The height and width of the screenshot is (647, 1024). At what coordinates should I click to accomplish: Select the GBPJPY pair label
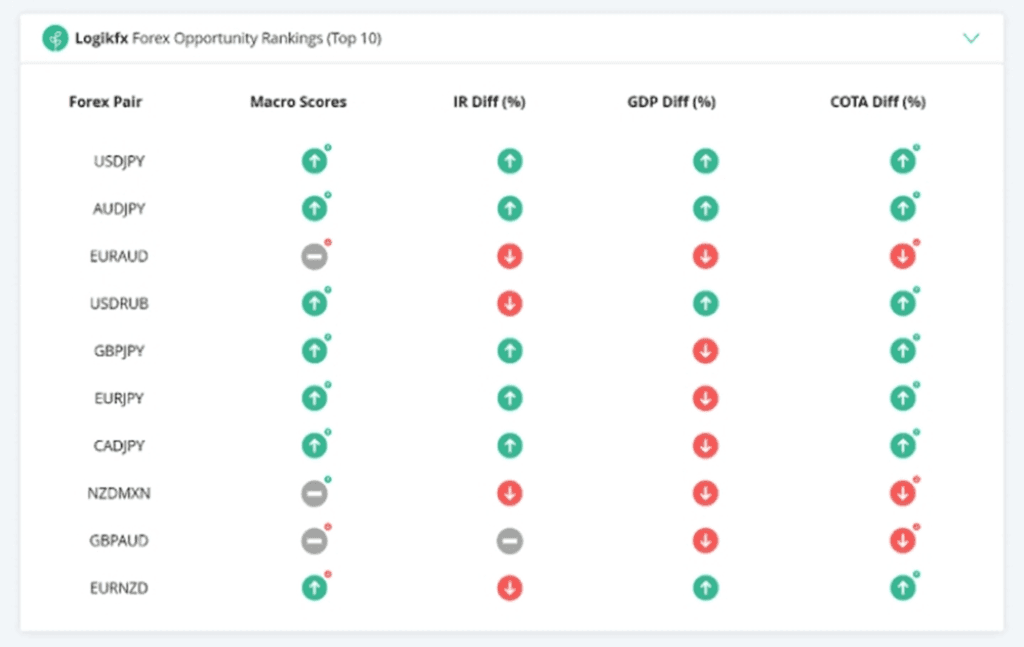click(119, 351)
